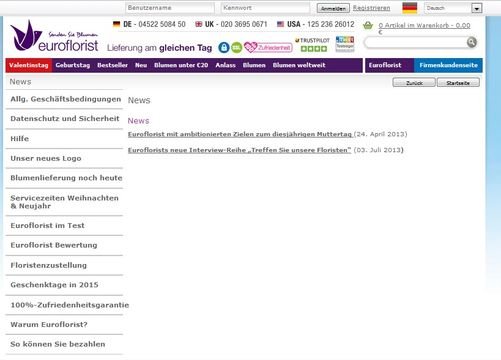
Task: Click the blue padlock security badge
Action: tap(224, 48)
